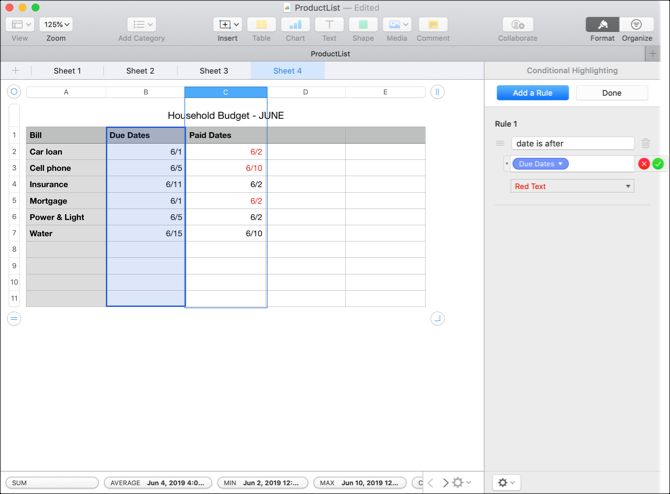
Task: Switch to the Sheet 2 tab
Action: (x=140, y=71)
